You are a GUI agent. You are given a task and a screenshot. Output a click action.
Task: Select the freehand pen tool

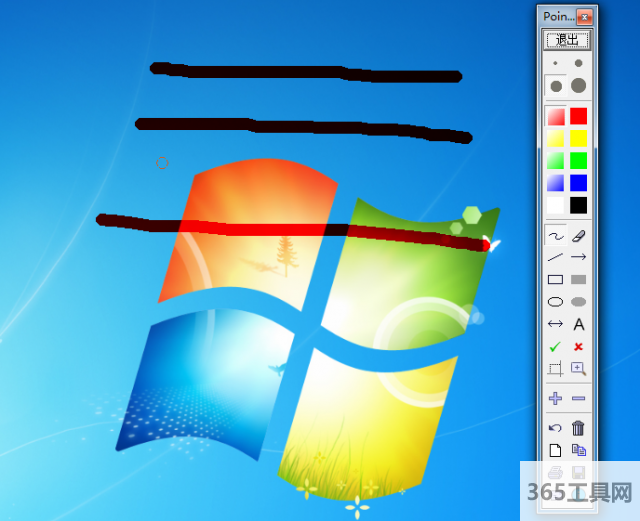click(555, 235)
